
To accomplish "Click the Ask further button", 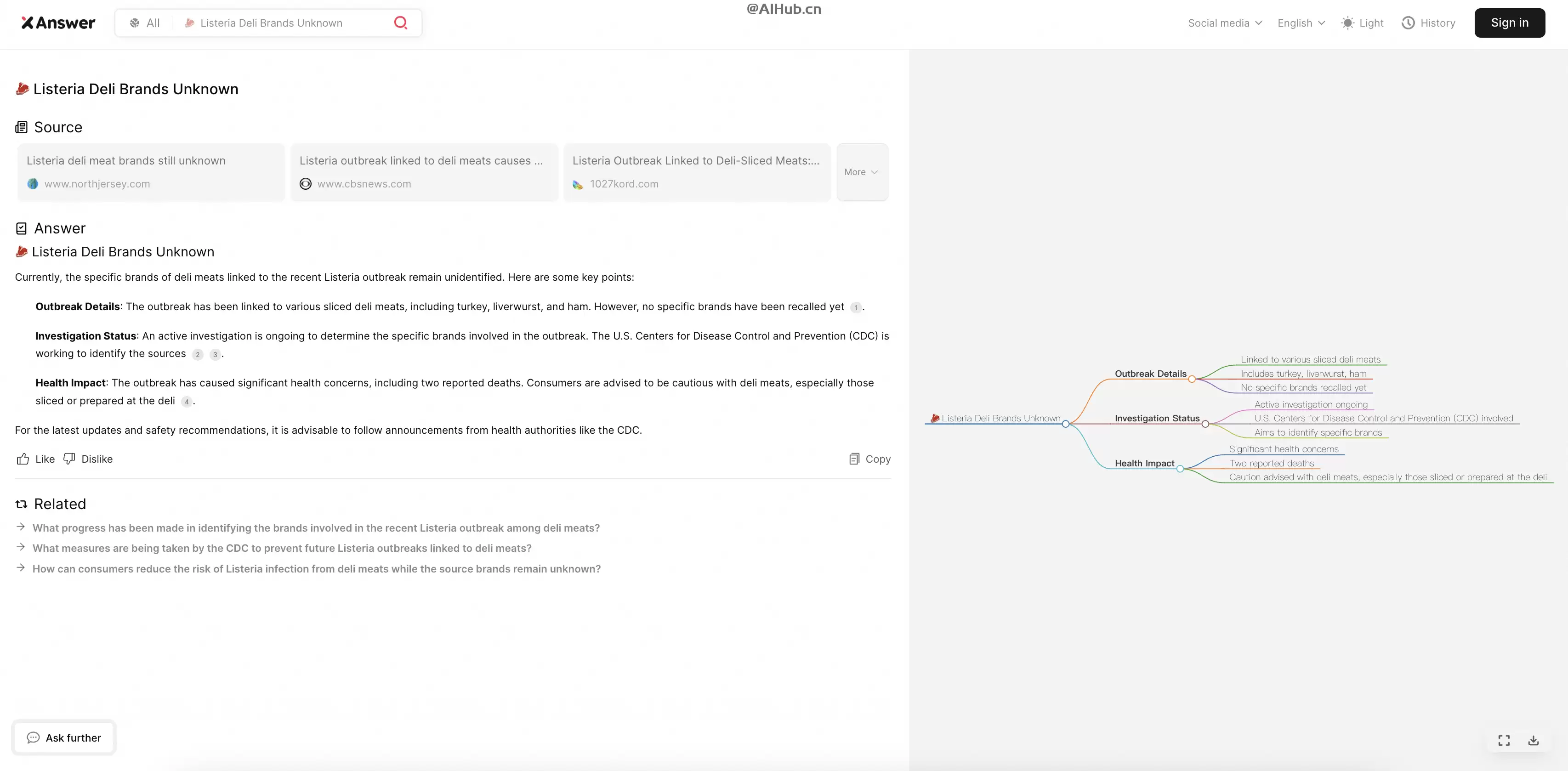I will pos(64,738).
